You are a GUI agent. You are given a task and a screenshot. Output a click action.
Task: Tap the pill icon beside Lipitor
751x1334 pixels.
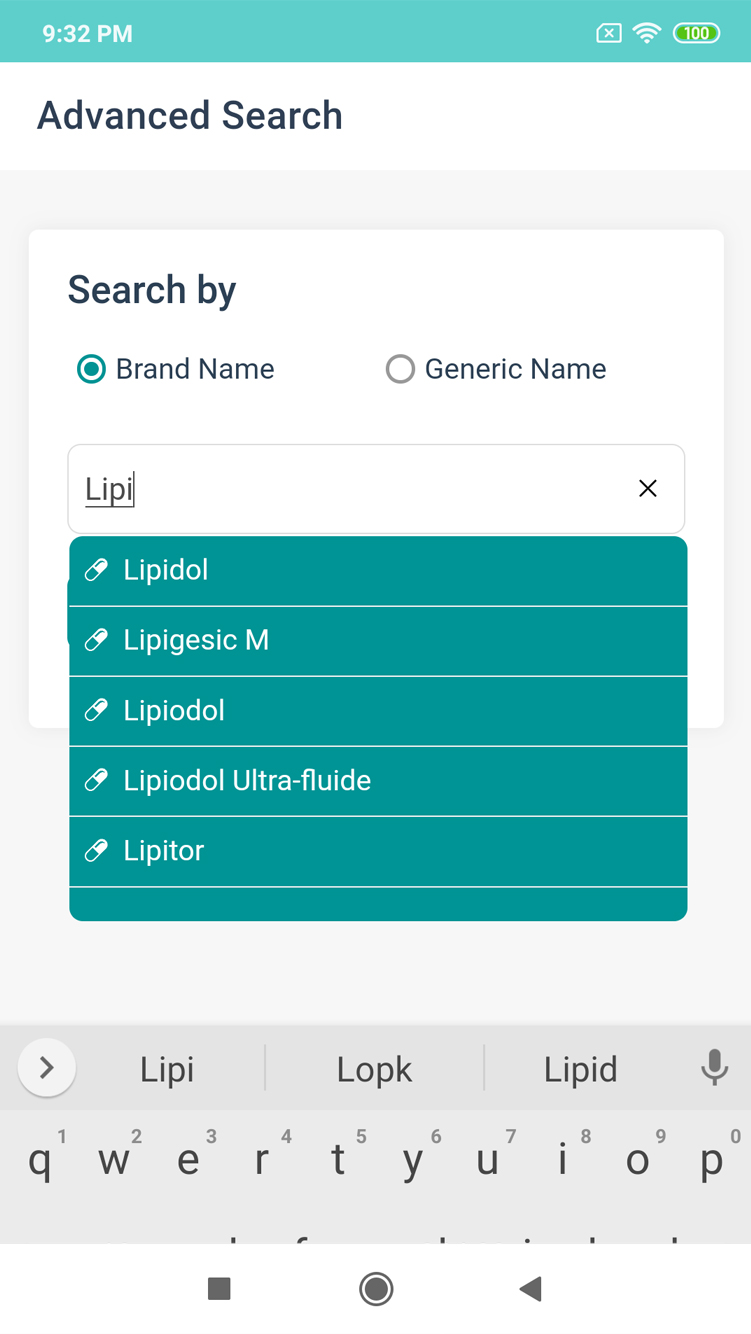(96, 851)
